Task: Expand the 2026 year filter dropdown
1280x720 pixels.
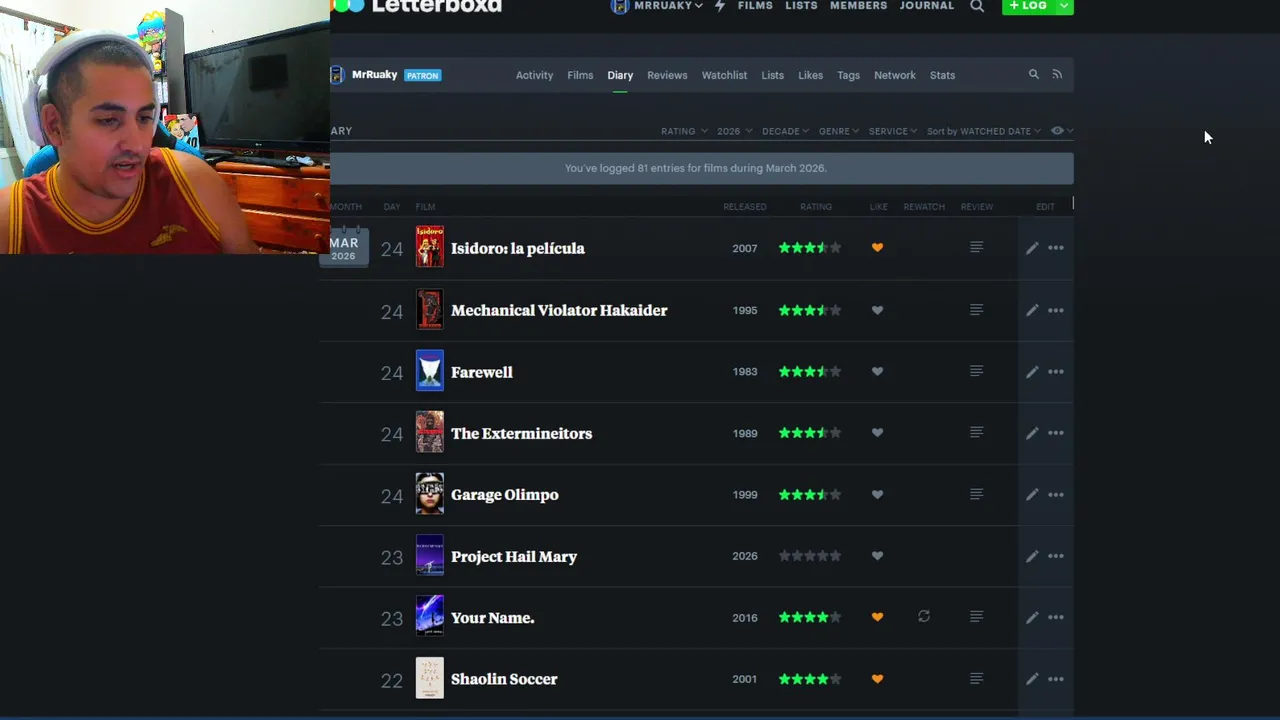Action: 734,131
